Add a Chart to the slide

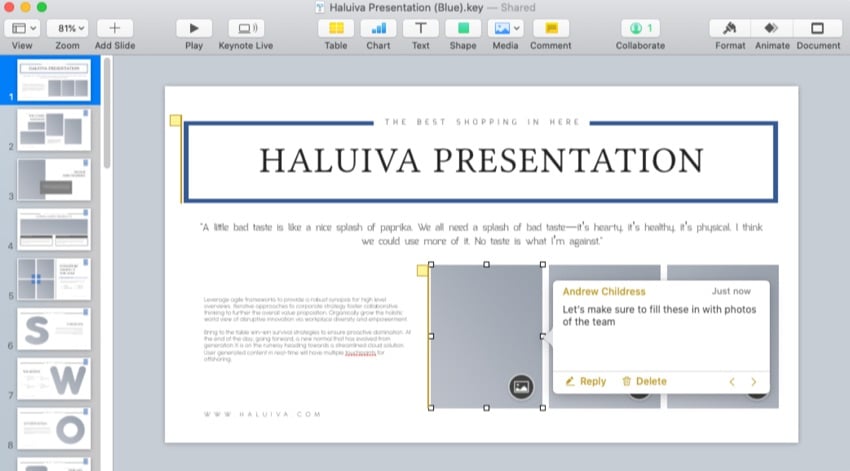378,28
